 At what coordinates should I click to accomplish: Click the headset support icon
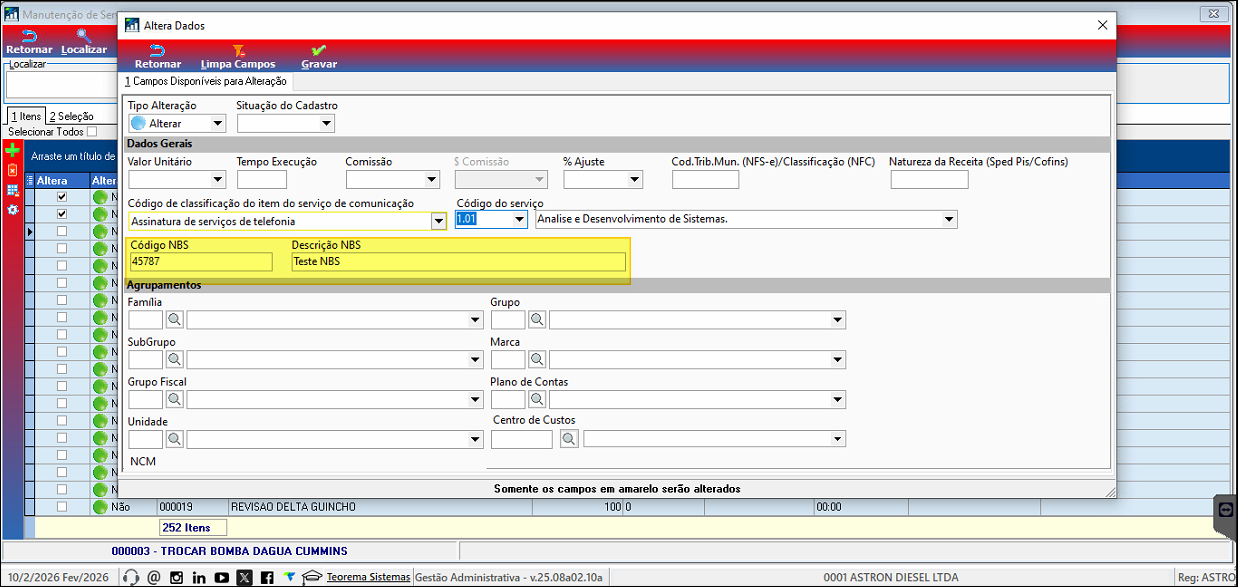point(130,577)
